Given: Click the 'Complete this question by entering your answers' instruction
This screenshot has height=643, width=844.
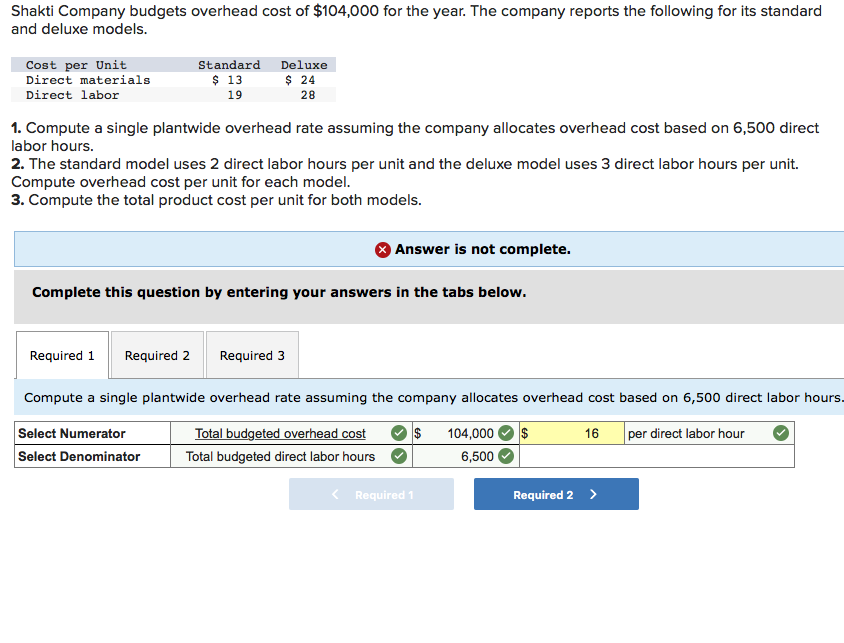Looking at the screenshot, I should coord(279,292).
